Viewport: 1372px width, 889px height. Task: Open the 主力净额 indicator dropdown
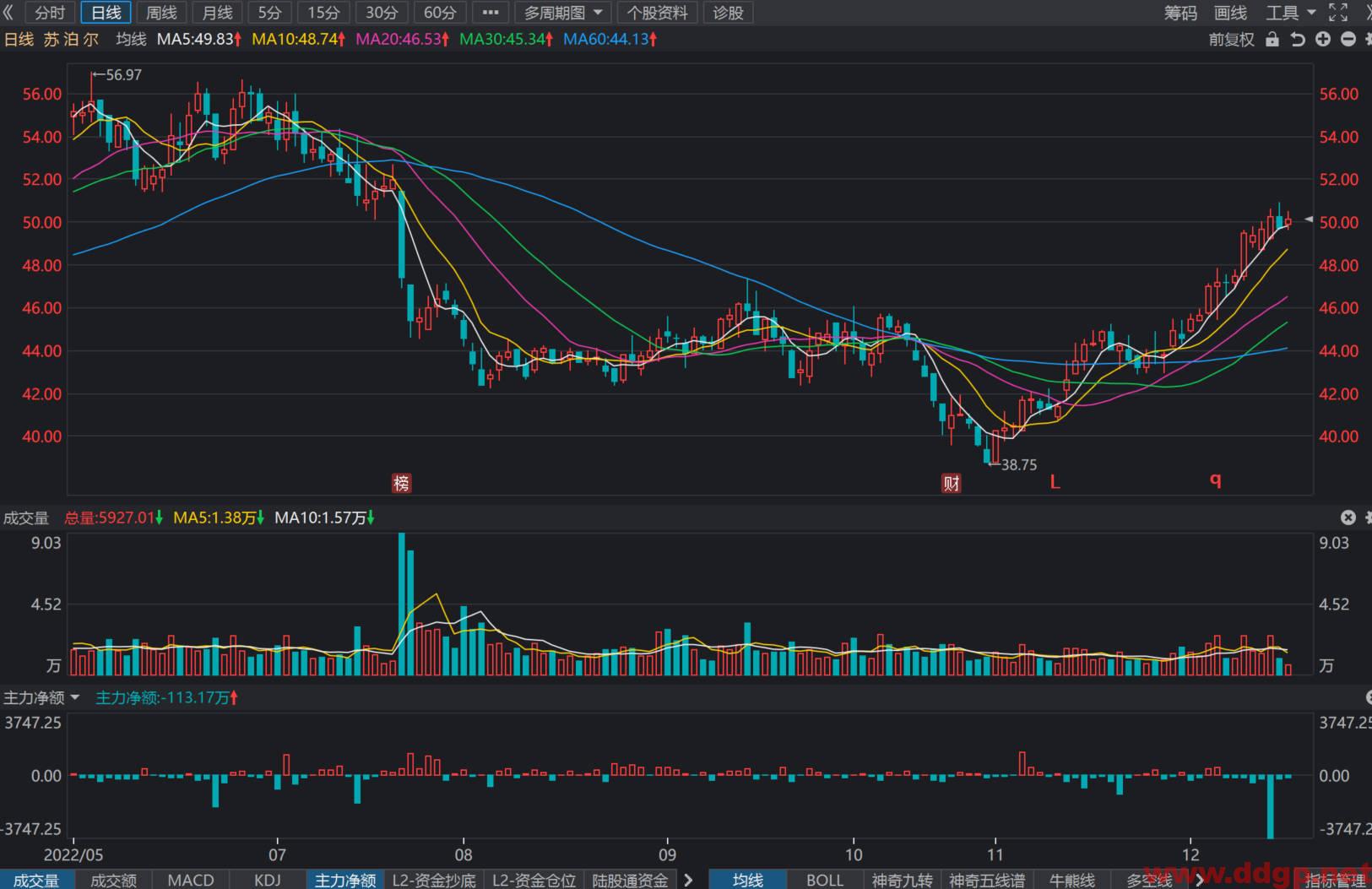(x=41, y=697)
